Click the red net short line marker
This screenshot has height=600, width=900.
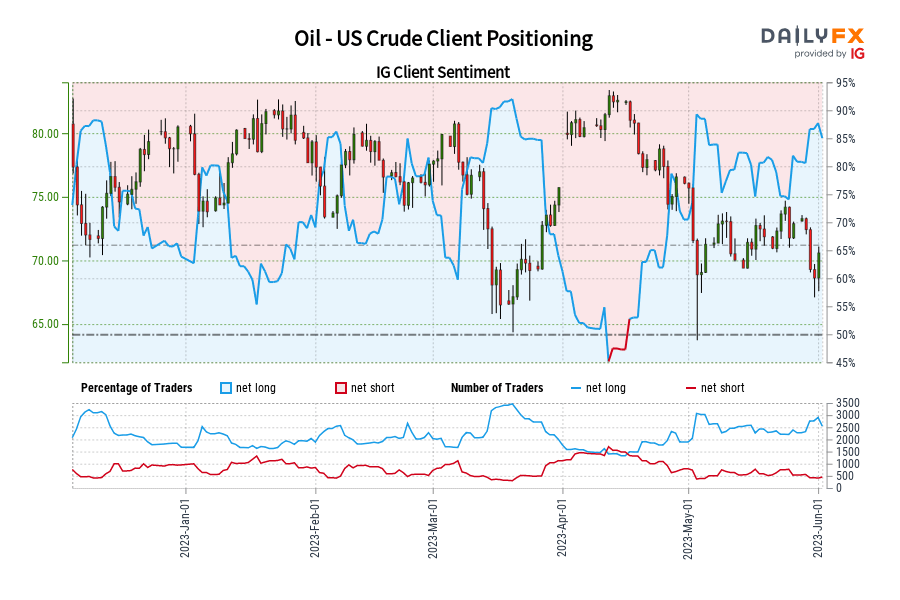click(689, 388)
